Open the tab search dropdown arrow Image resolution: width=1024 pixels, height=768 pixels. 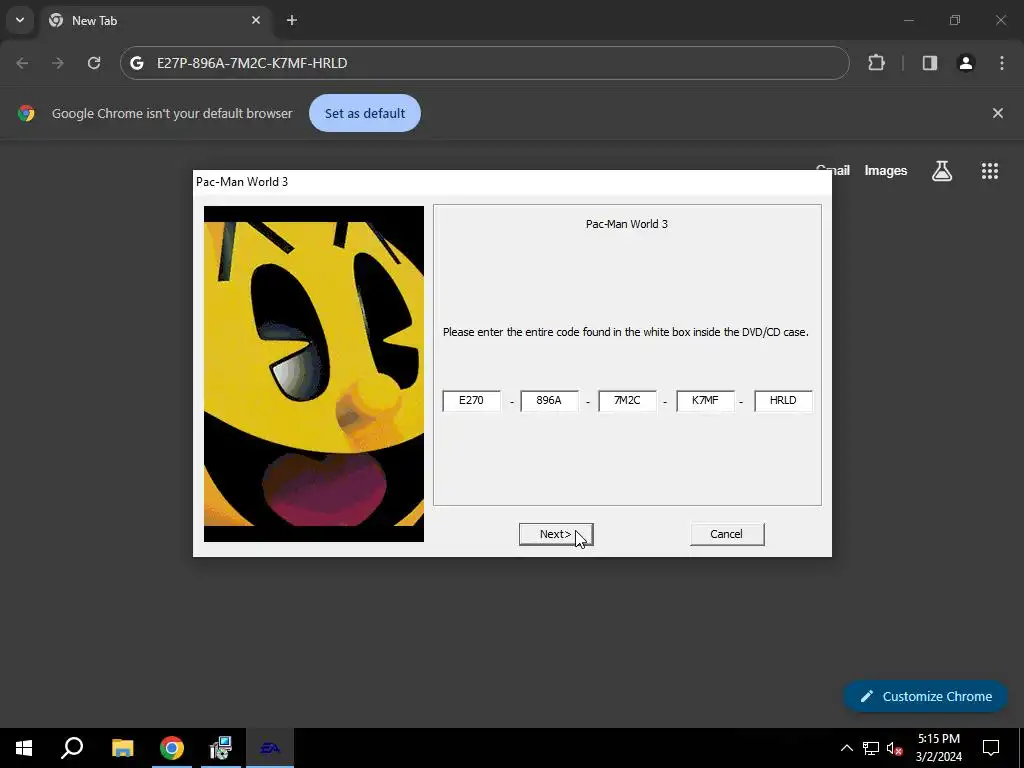click(x=20, y=20)
